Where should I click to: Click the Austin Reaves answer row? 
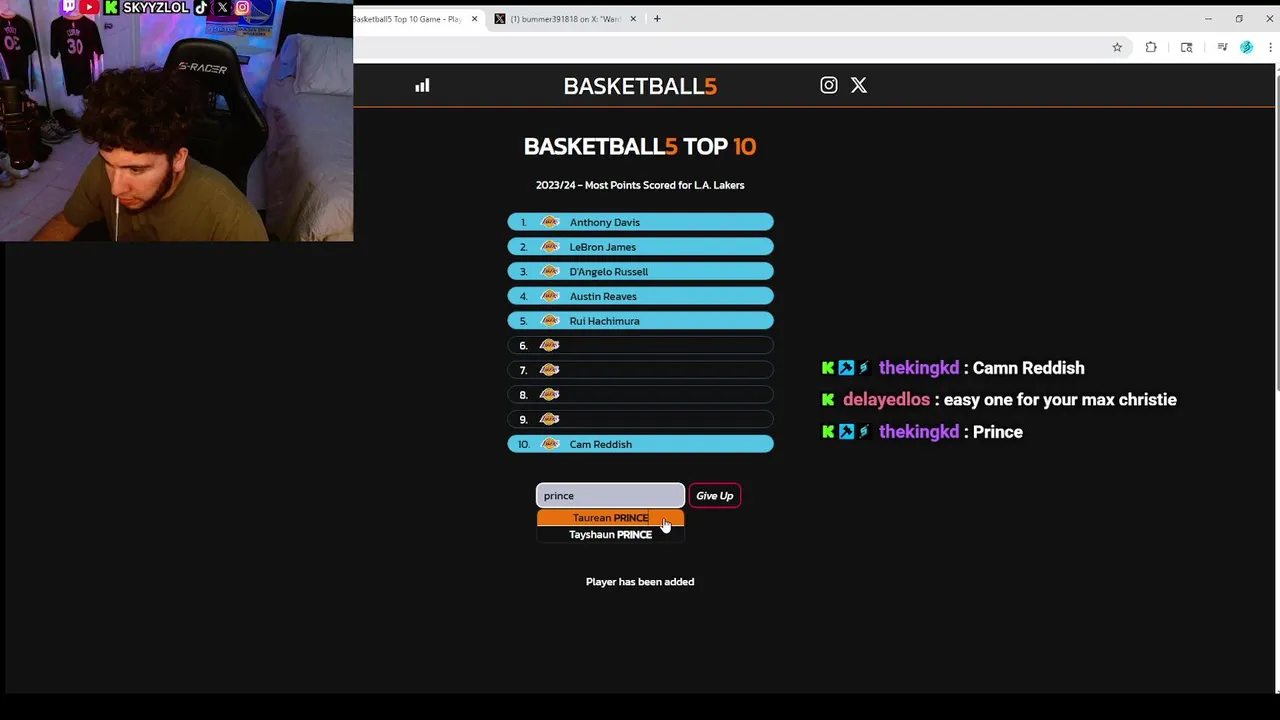tap(640, 296)
